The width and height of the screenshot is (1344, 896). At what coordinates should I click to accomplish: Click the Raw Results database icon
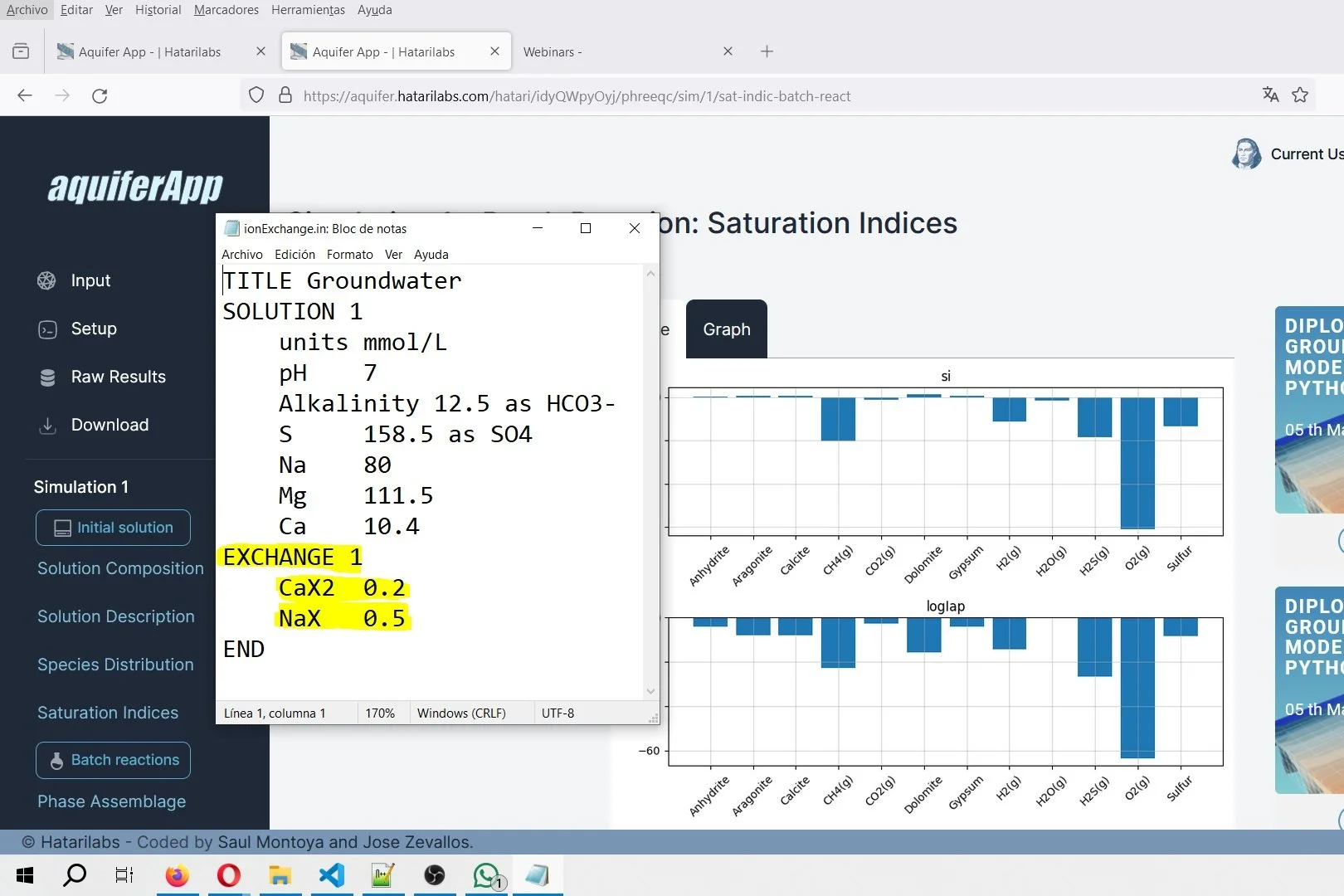coord(47,377)
